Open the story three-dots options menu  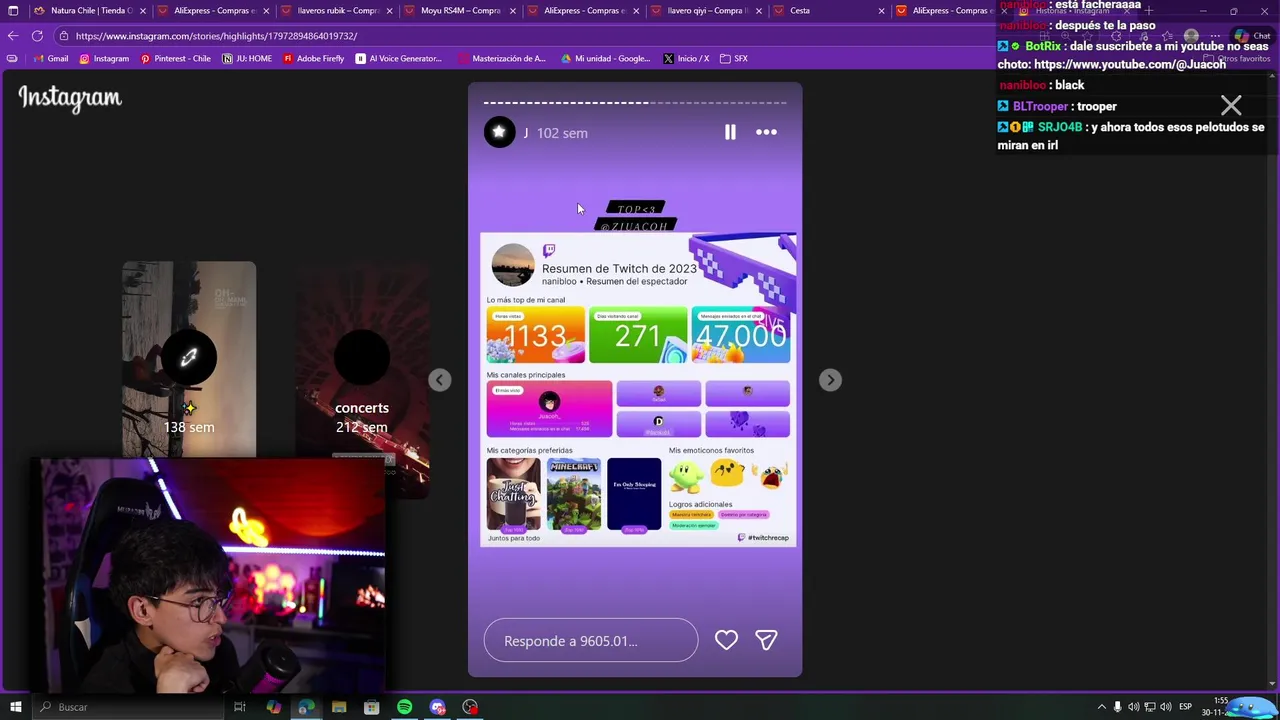(766, 132)
